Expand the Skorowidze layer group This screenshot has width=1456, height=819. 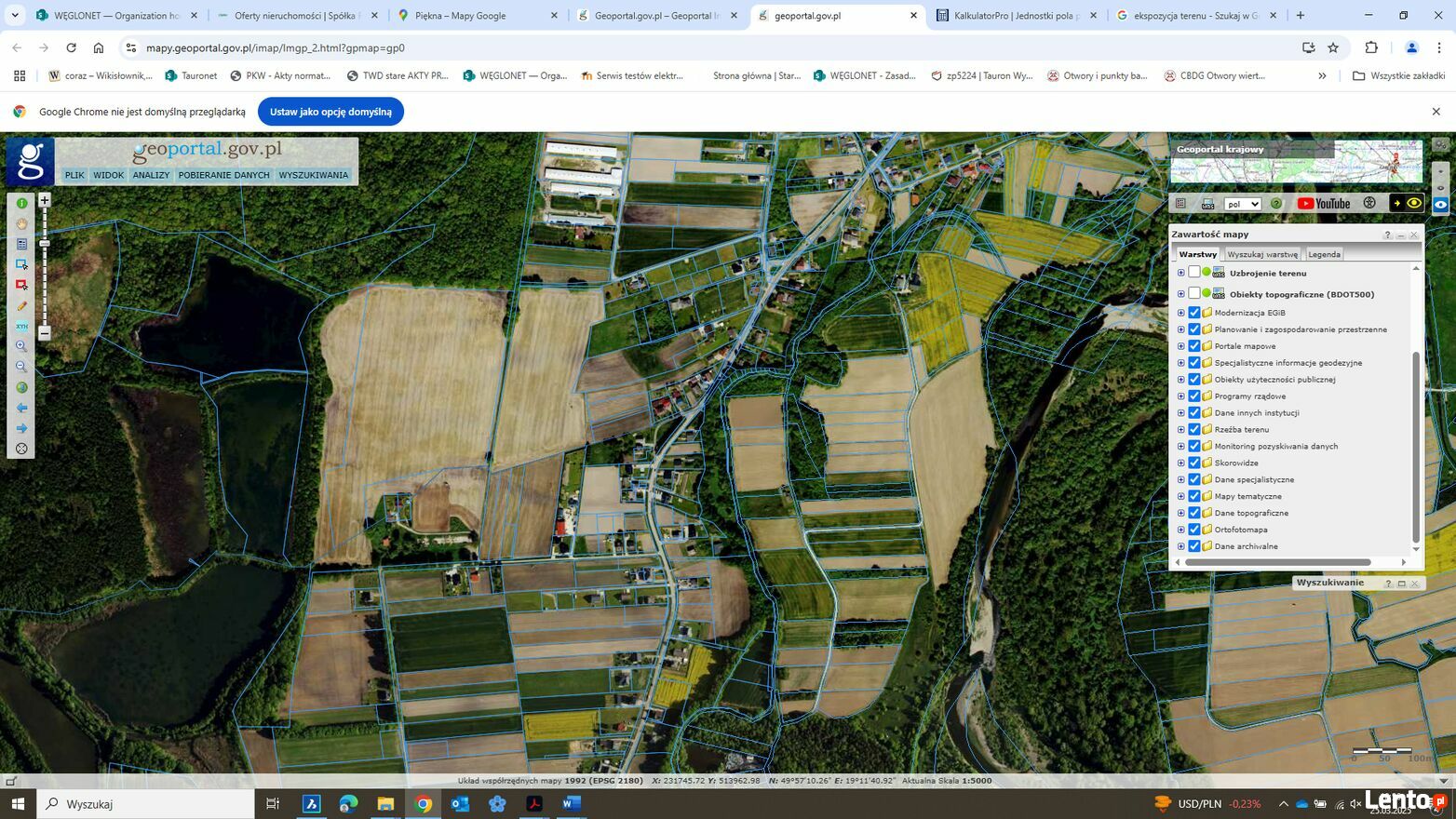[1181, 463]
